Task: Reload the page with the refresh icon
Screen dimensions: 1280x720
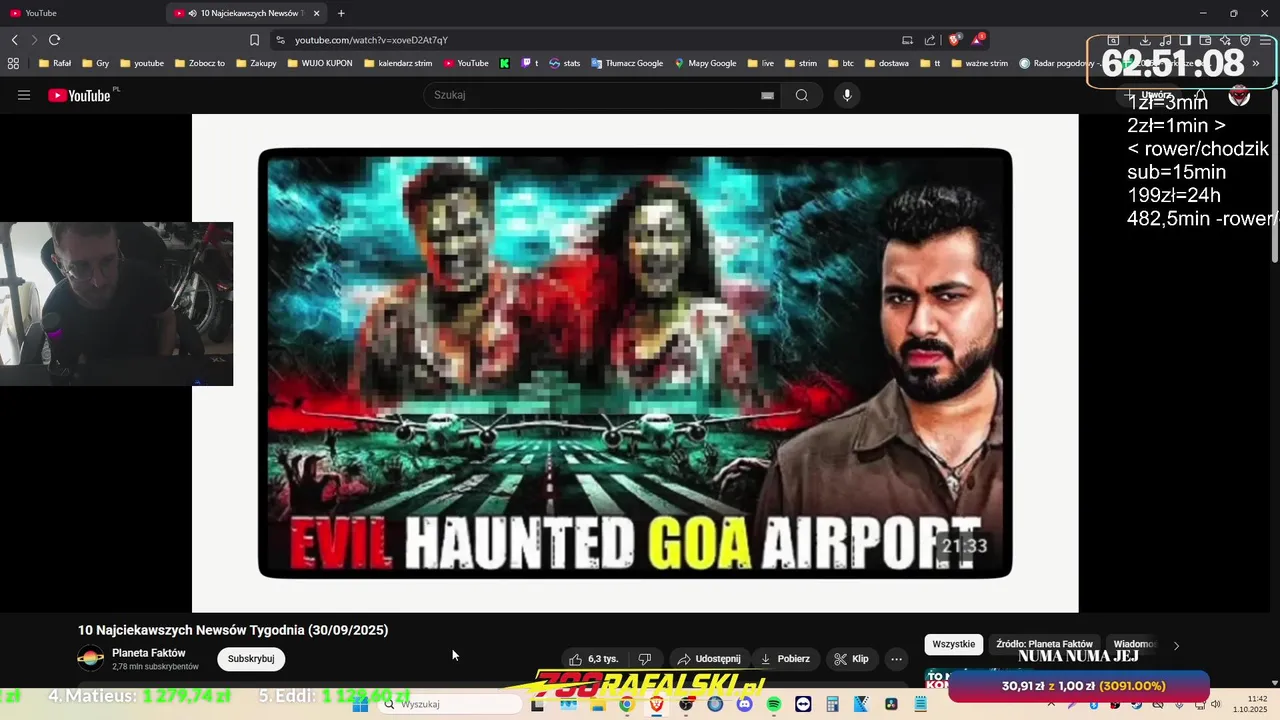Action: click(x=54, y=40)
